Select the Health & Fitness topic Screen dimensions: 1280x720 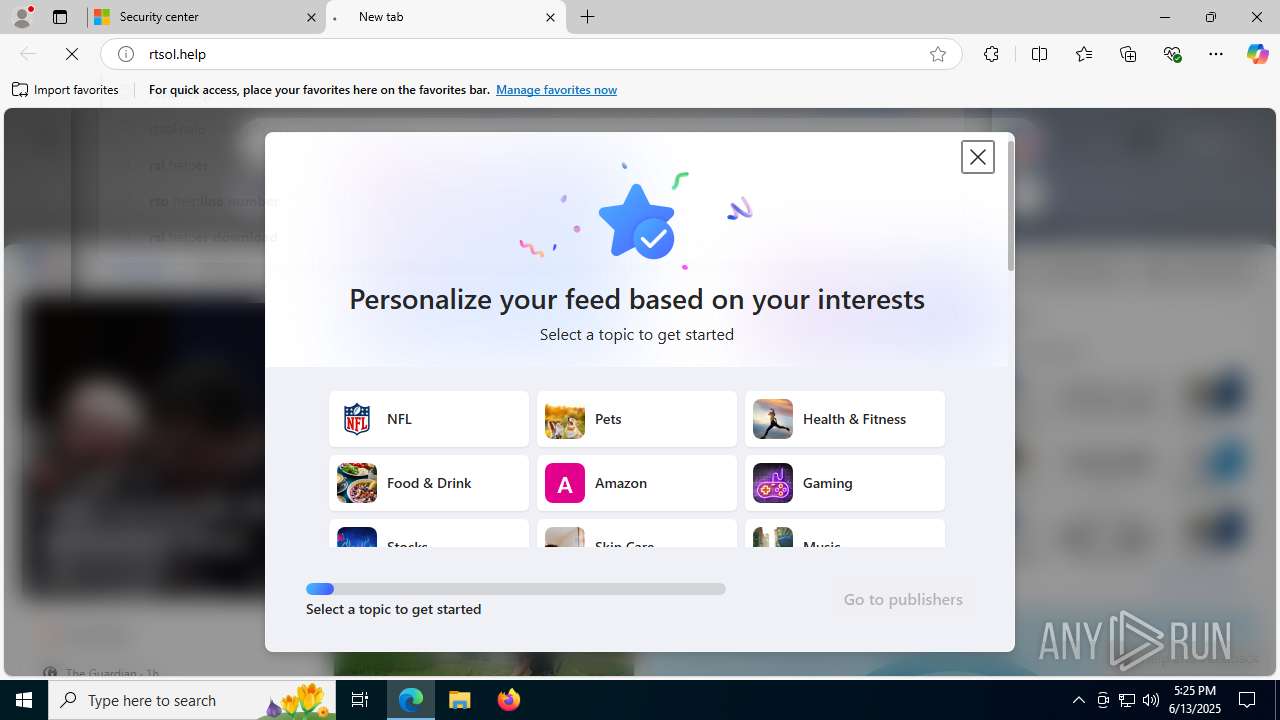(x=845, y=419)
